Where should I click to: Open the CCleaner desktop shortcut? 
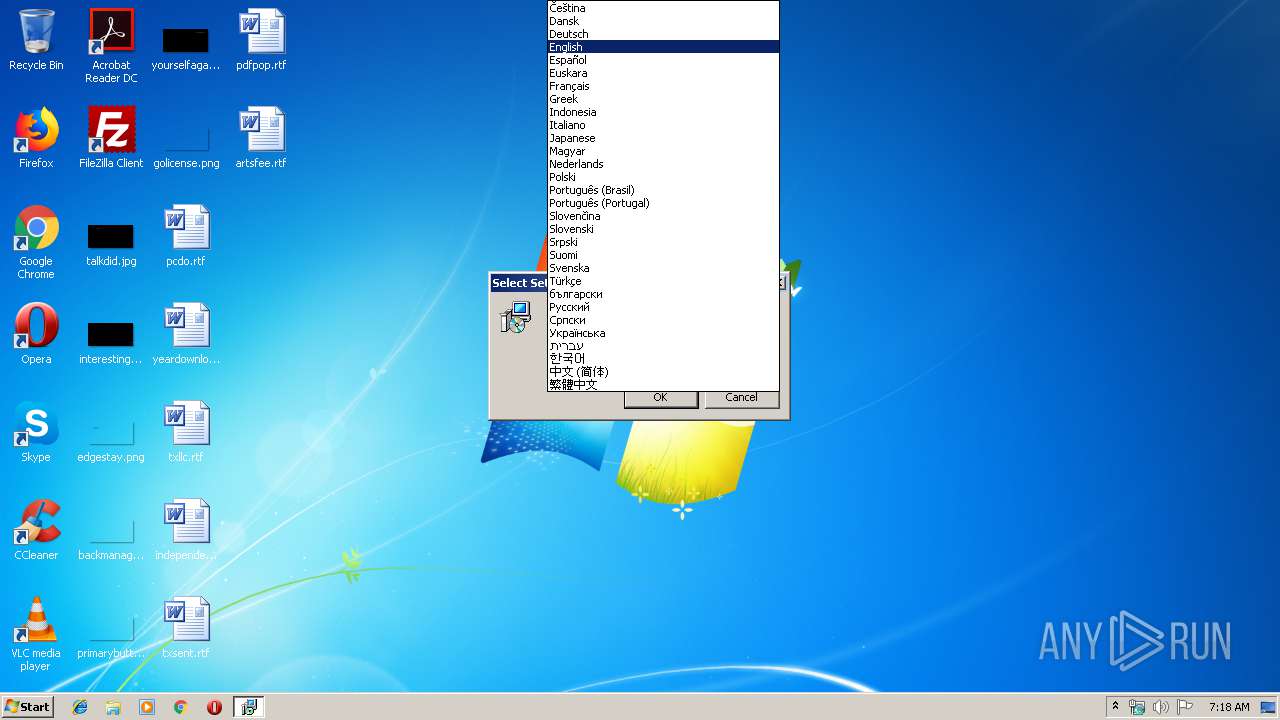click(x=36, y=530)
